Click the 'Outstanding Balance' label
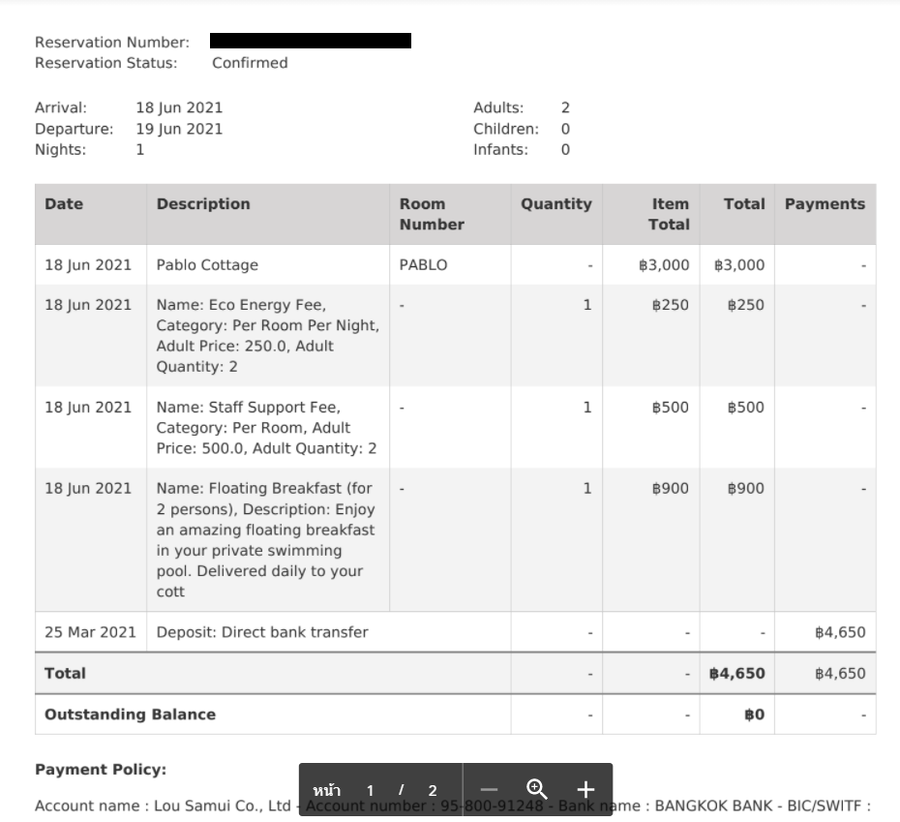 [130, 715]
